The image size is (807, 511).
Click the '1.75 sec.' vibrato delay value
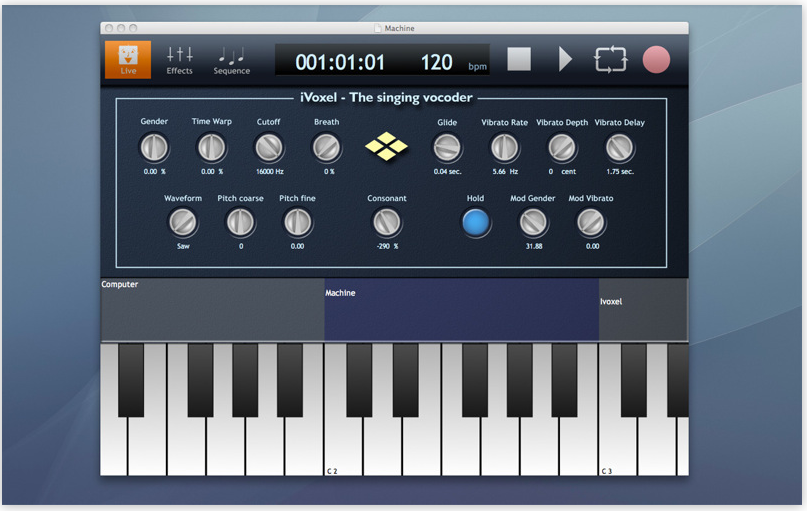click(620, 171)
